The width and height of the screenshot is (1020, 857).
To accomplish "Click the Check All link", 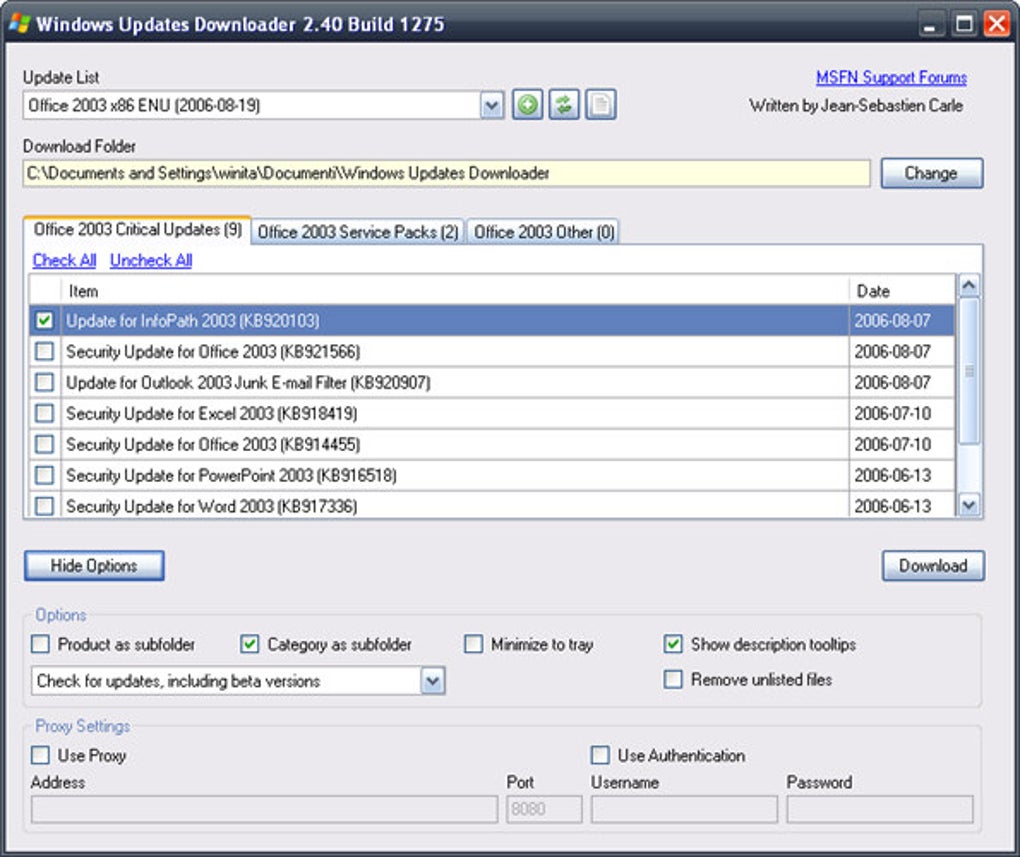I will click(x=64, y=260).
